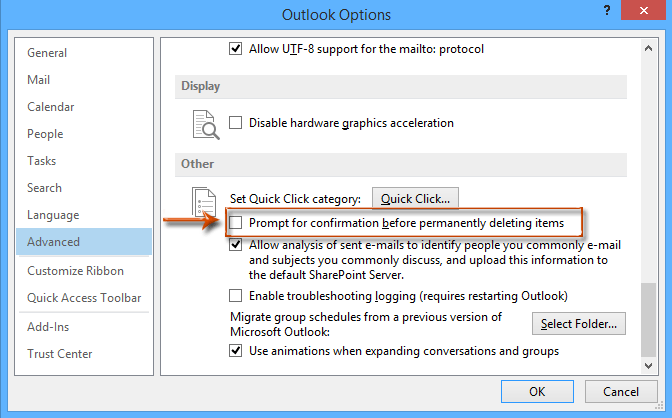Check Disable hardware graphics acceleration
The image size is (672, 418).
click(x=236, y=123)
